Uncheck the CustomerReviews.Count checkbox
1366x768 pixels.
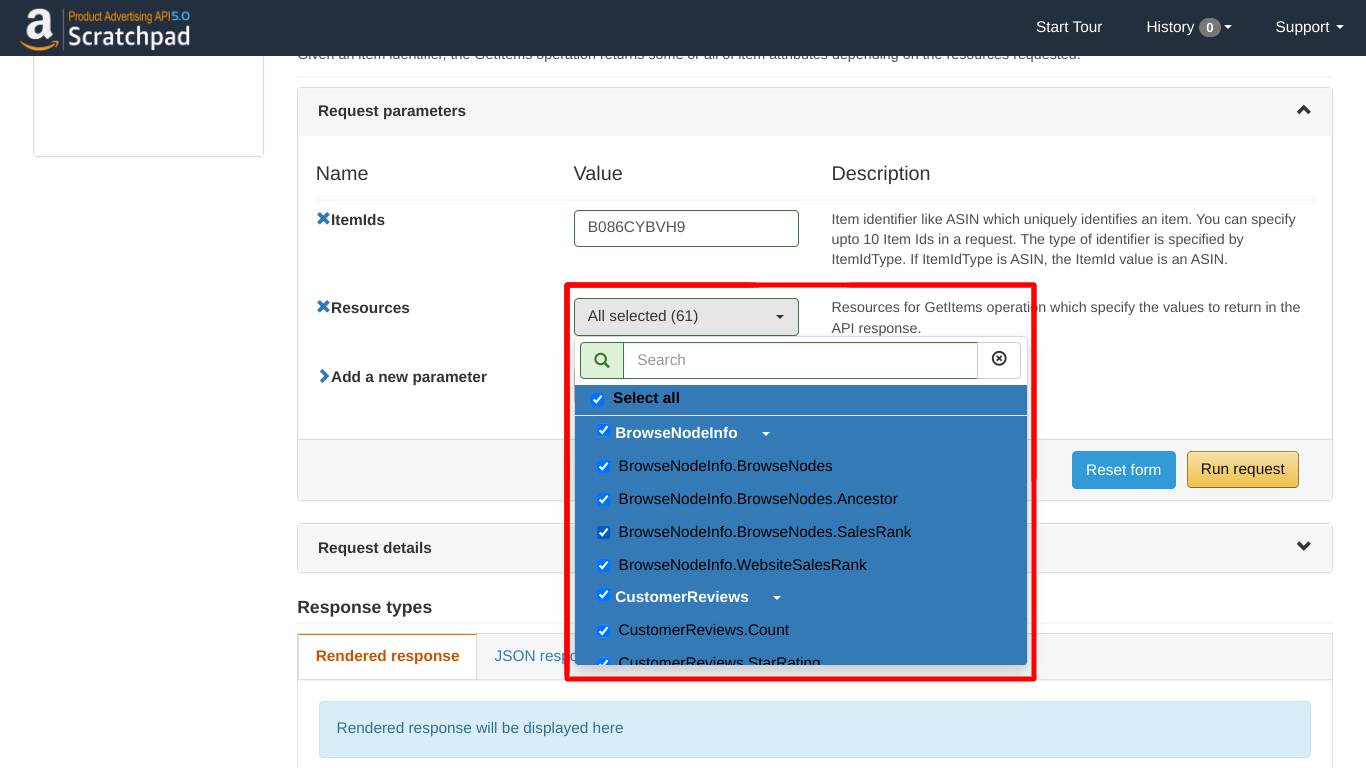[x=603, y=630]
